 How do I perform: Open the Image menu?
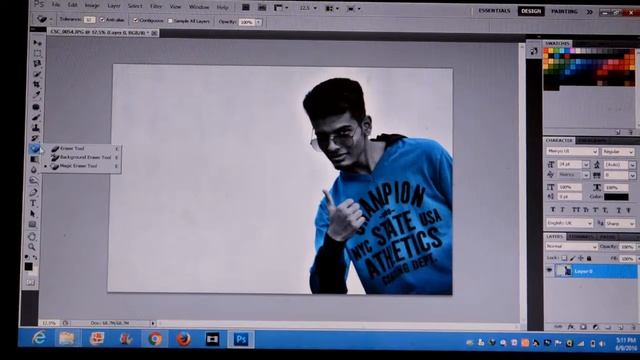(x=91, y=5)
